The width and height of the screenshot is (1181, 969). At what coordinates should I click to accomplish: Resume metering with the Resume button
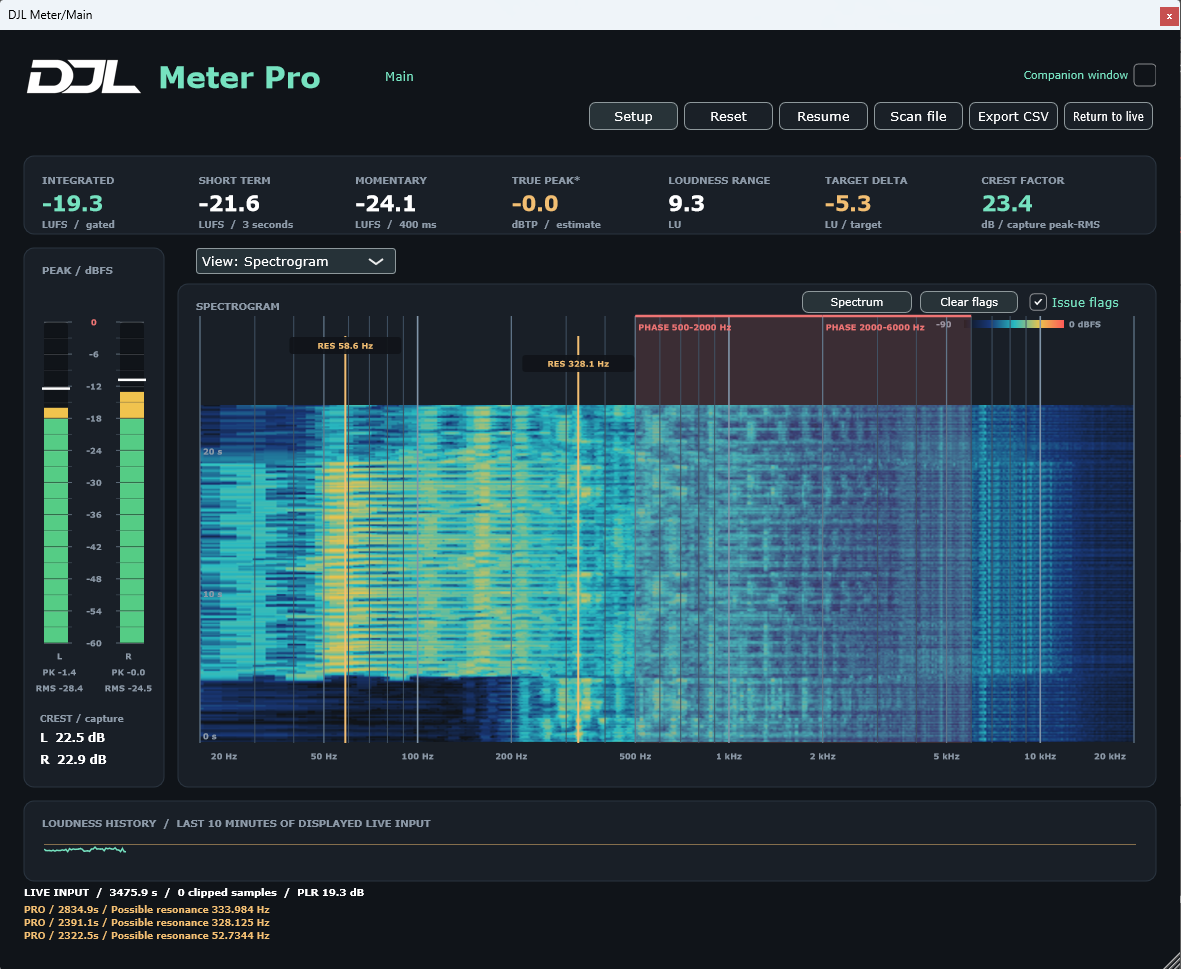pos(823,116)
